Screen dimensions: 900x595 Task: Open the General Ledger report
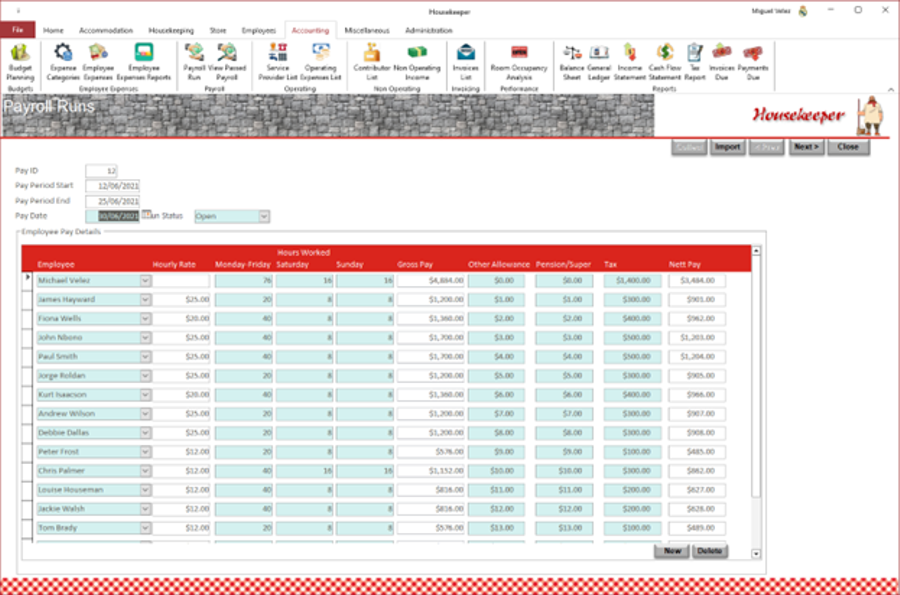(599, 61)
